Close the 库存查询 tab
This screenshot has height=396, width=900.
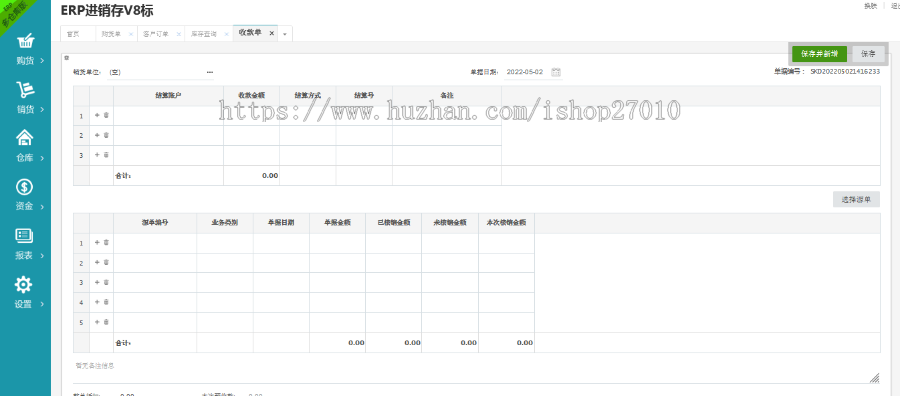click(x=226, y=34)
